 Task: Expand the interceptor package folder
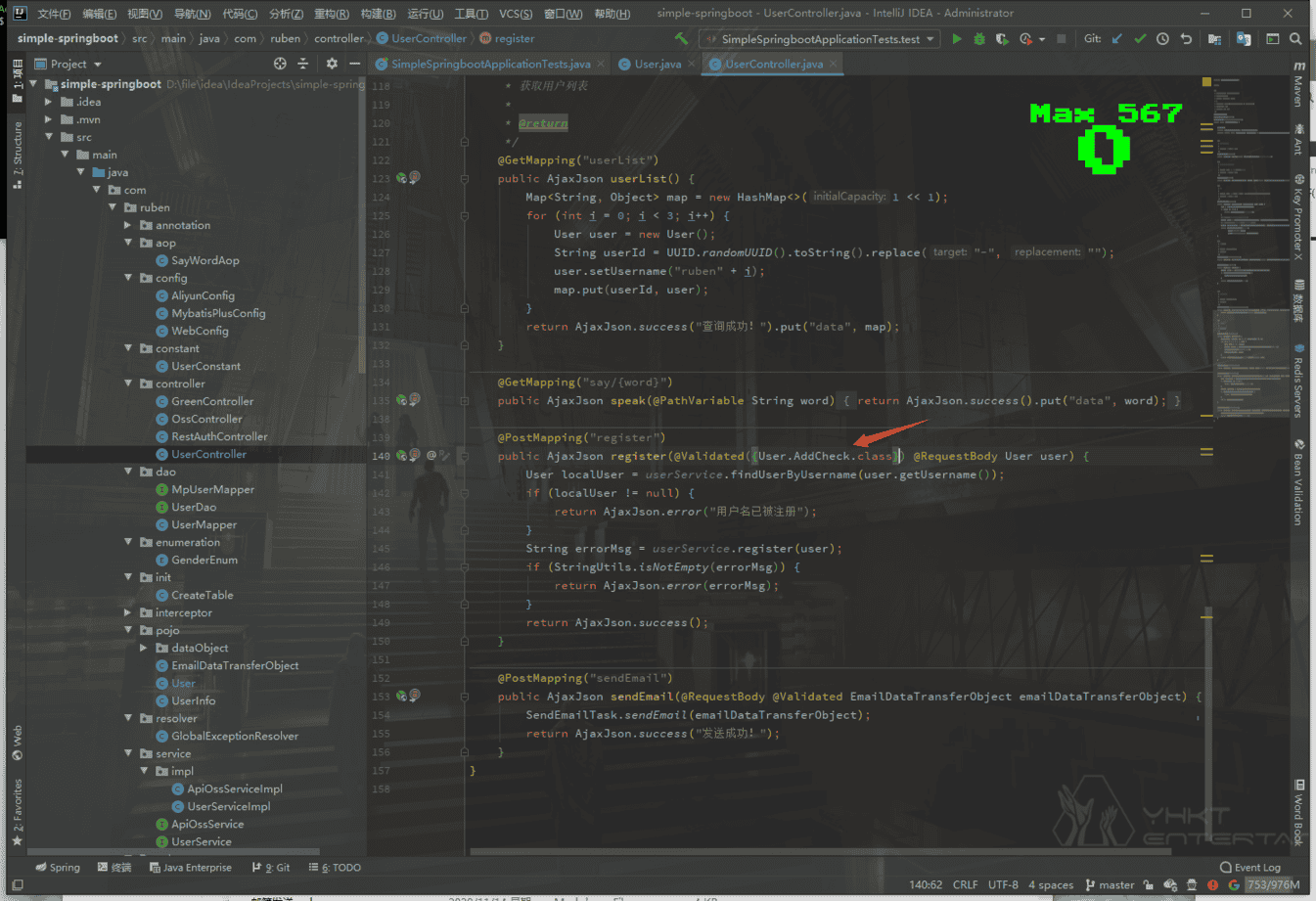pyautogui.click(x=128, y=612)
